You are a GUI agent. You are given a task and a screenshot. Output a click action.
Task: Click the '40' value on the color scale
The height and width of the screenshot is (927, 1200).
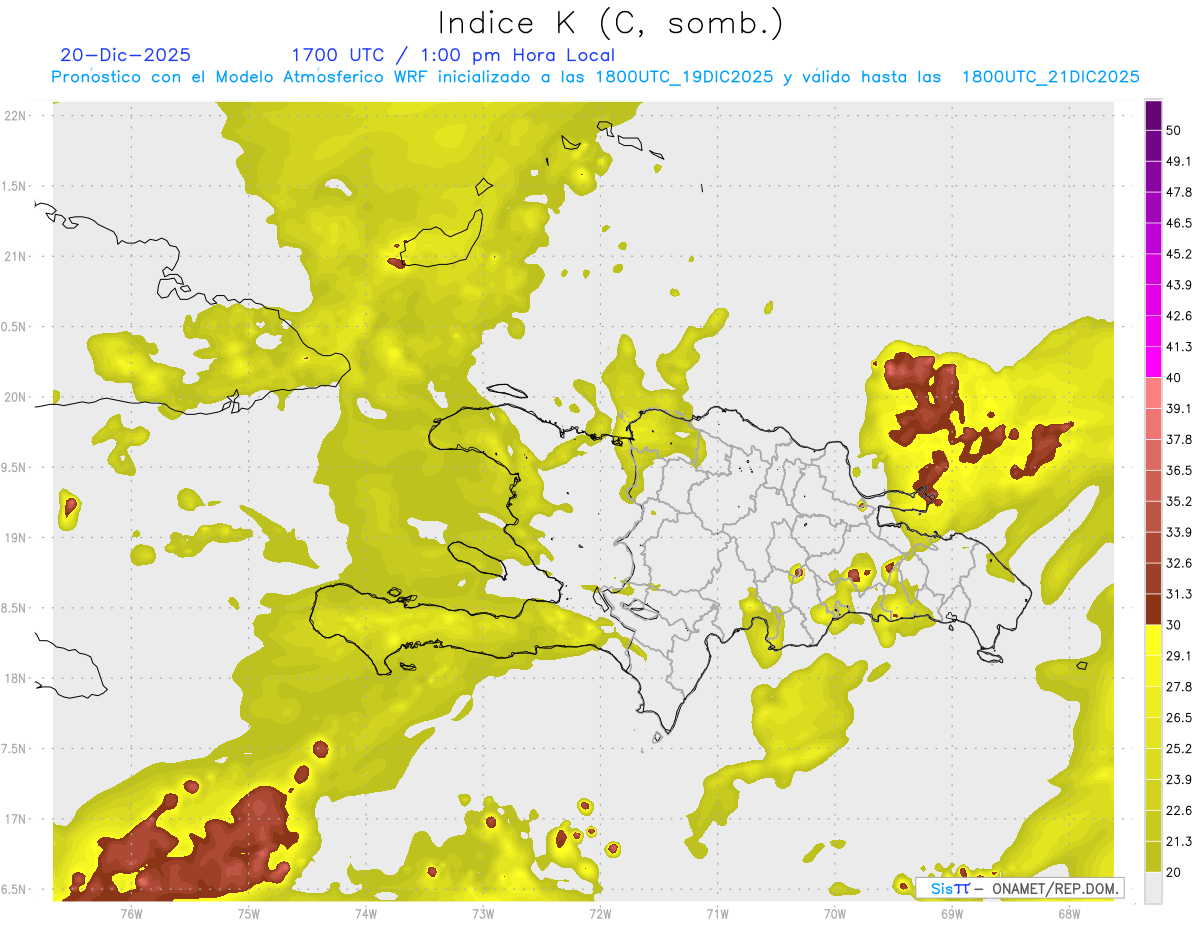[x=1175, y=378]
